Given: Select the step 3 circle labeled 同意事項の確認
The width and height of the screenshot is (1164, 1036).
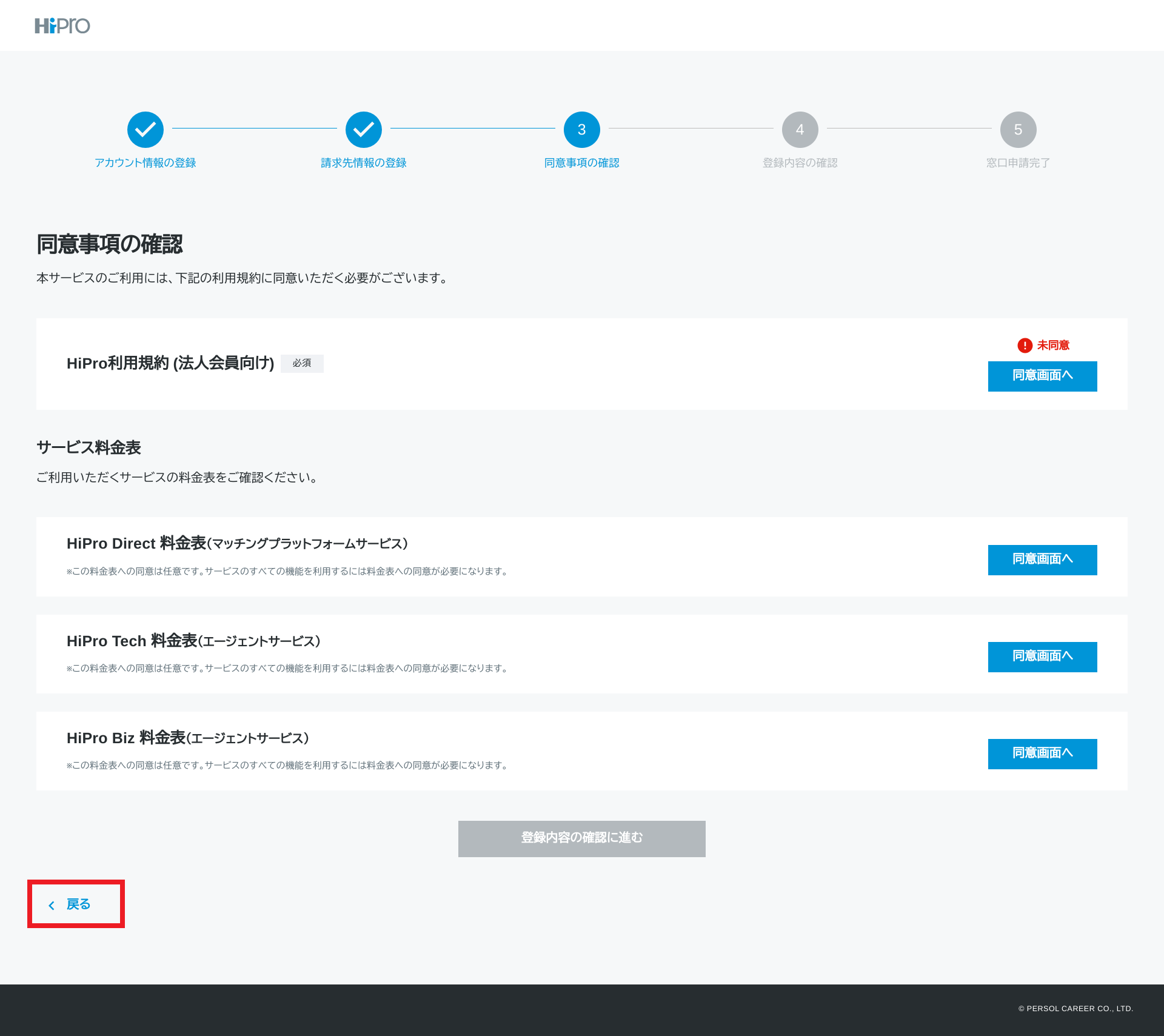Looking at the screenshot, I should coord(581,129).
